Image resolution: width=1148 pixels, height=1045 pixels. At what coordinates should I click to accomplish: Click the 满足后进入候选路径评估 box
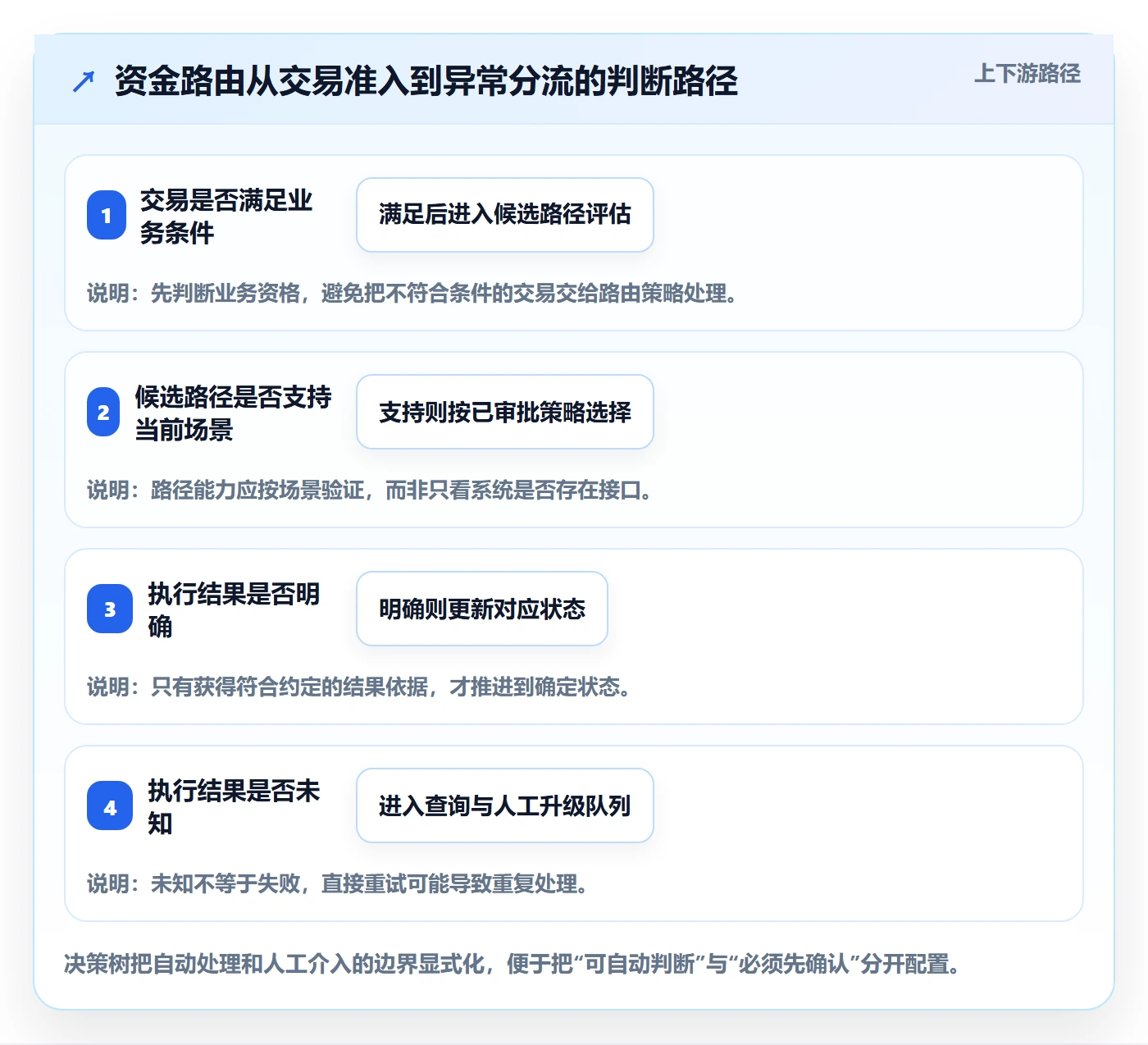[505, 215]
